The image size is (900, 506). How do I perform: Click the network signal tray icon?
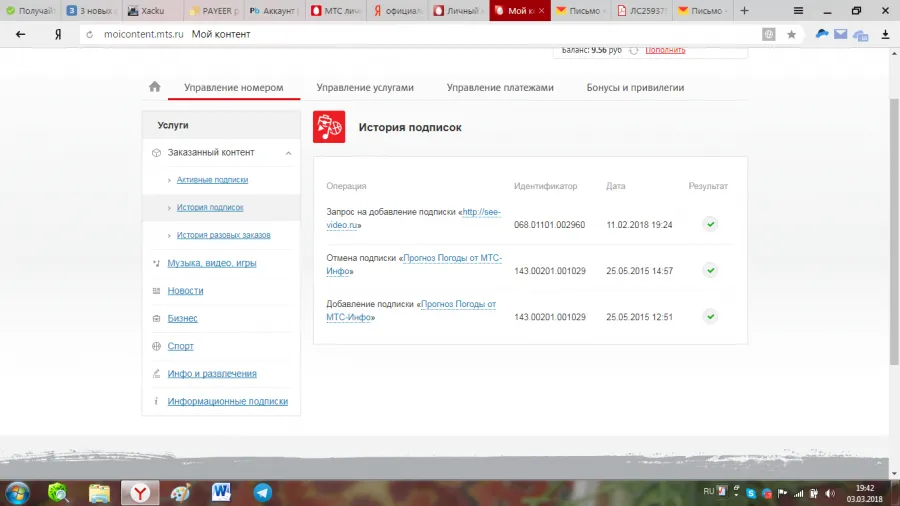click(798, 493)
